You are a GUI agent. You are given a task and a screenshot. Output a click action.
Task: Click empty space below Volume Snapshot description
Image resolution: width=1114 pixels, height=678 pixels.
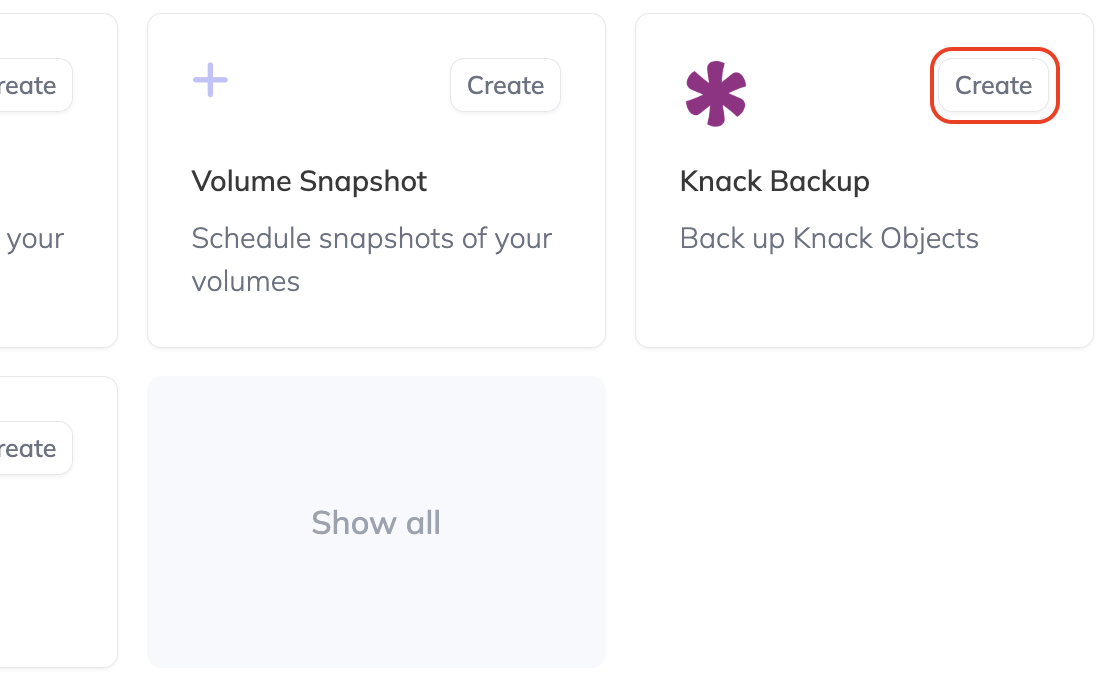(x=376, y=322)
